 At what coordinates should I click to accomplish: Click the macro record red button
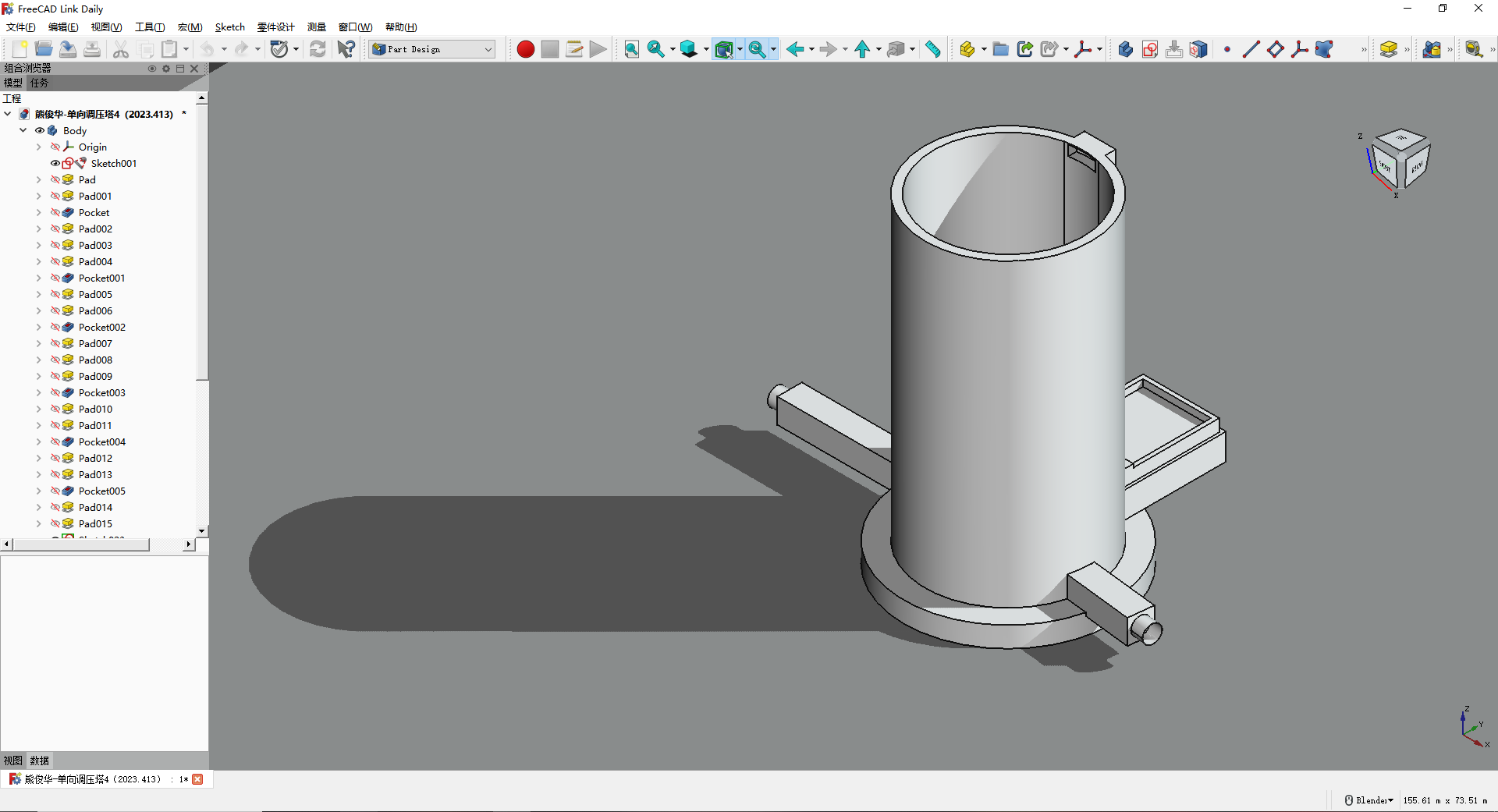click(x=525, y=49)
